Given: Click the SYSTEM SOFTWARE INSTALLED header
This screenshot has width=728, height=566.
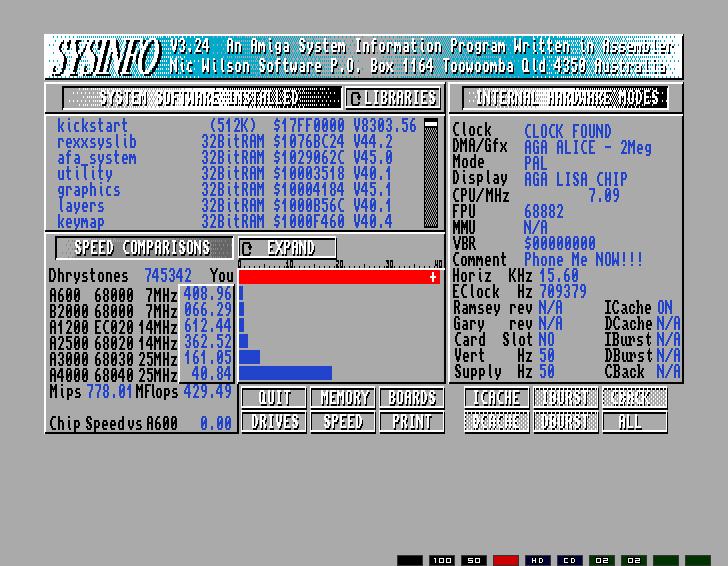Looking at the screenshot, I should [202, 98].
